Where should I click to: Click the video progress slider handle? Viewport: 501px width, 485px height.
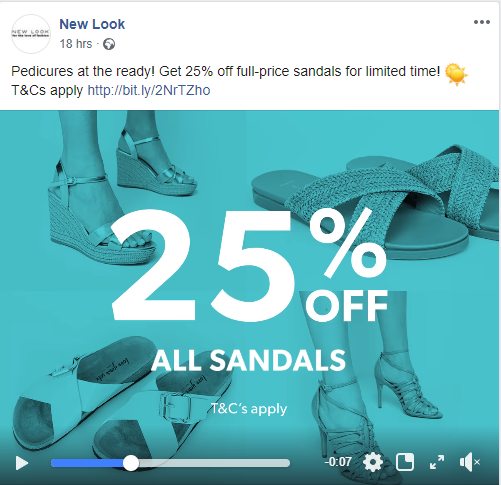[131, 463]
